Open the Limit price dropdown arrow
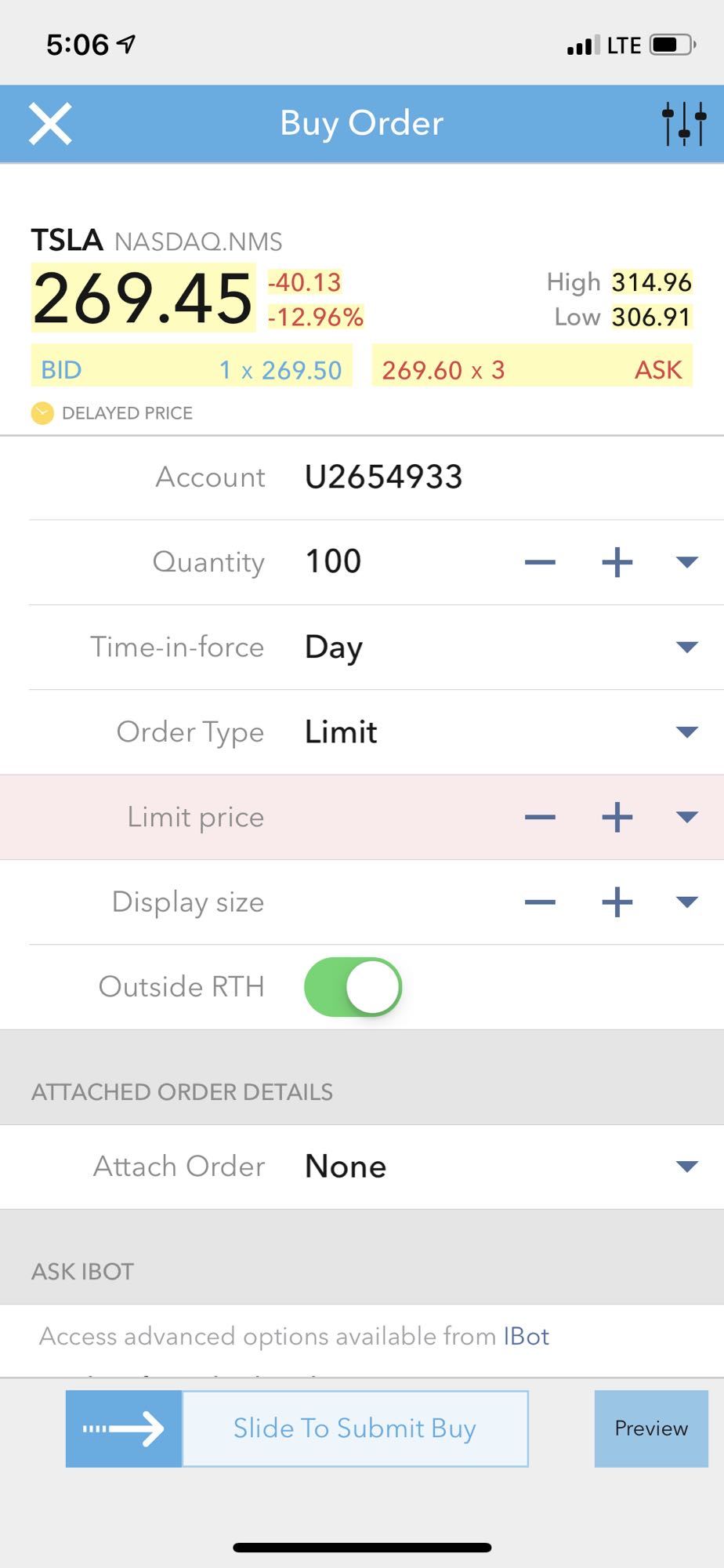This screenshot has width=724, height=1568. pyautogui.click(x=686, y=817)
